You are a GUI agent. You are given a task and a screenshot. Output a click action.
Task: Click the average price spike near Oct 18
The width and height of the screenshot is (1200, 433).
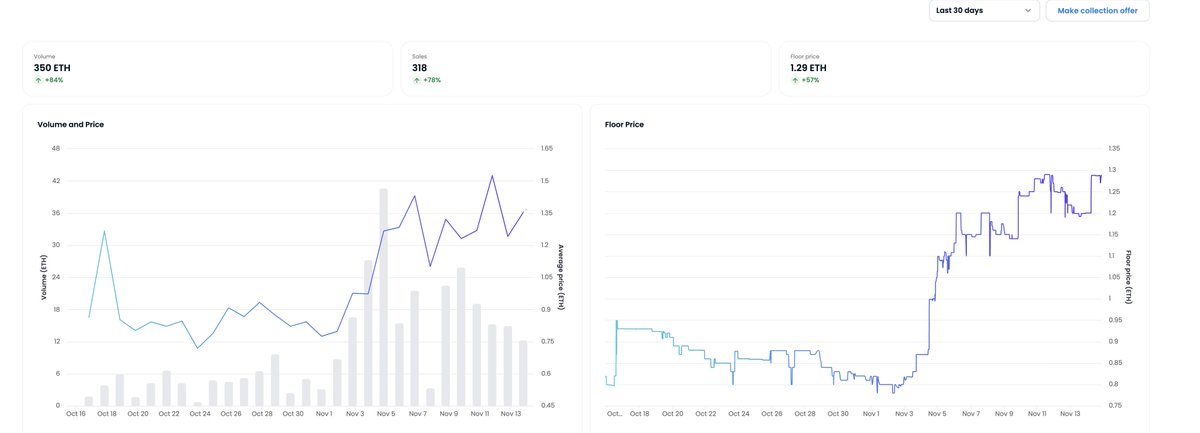pos(104,231)
